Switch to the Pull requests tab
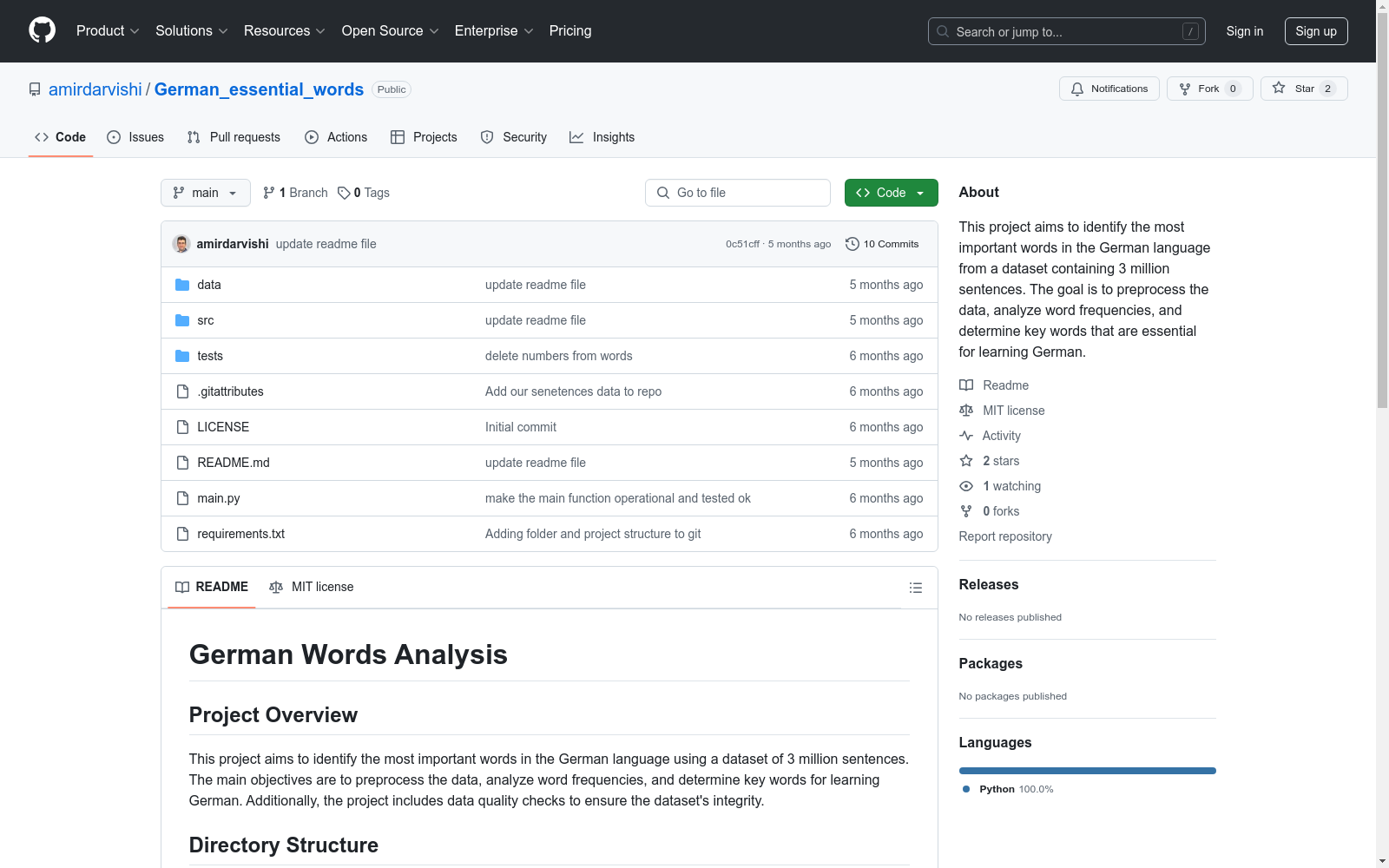 click(234, 137)
